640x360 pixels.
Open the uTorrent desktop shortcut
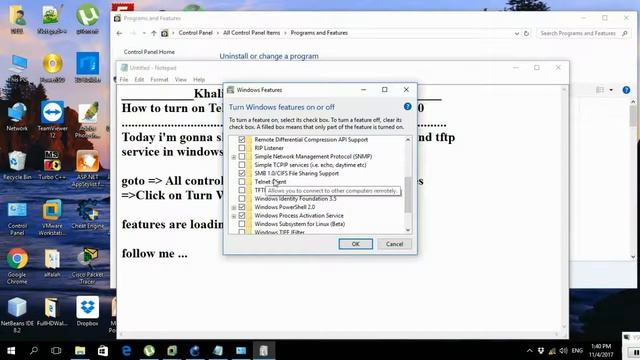pos(87,18)
